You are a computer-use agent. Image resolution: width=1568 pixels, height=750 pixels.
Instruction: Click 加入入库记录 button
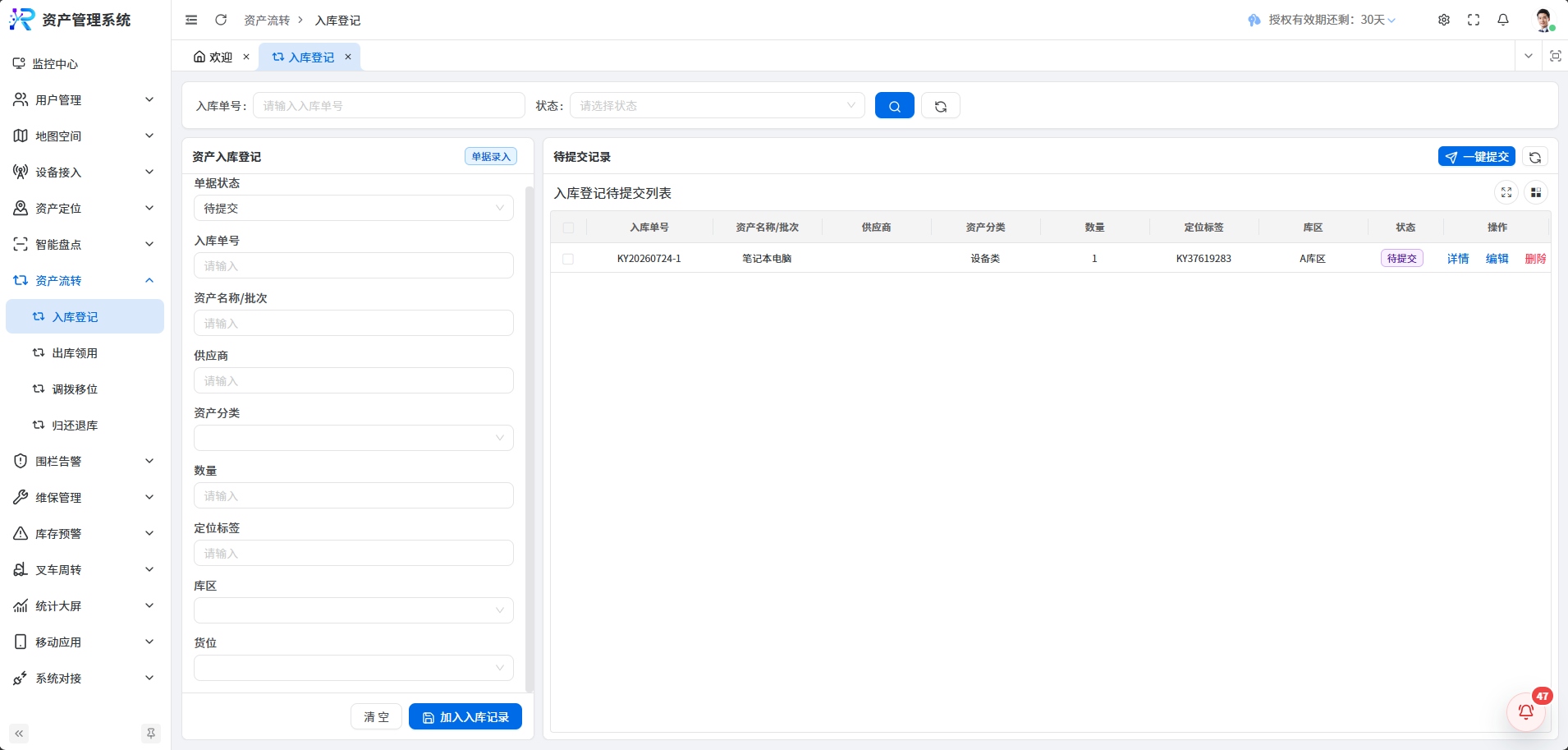point(465,717)
